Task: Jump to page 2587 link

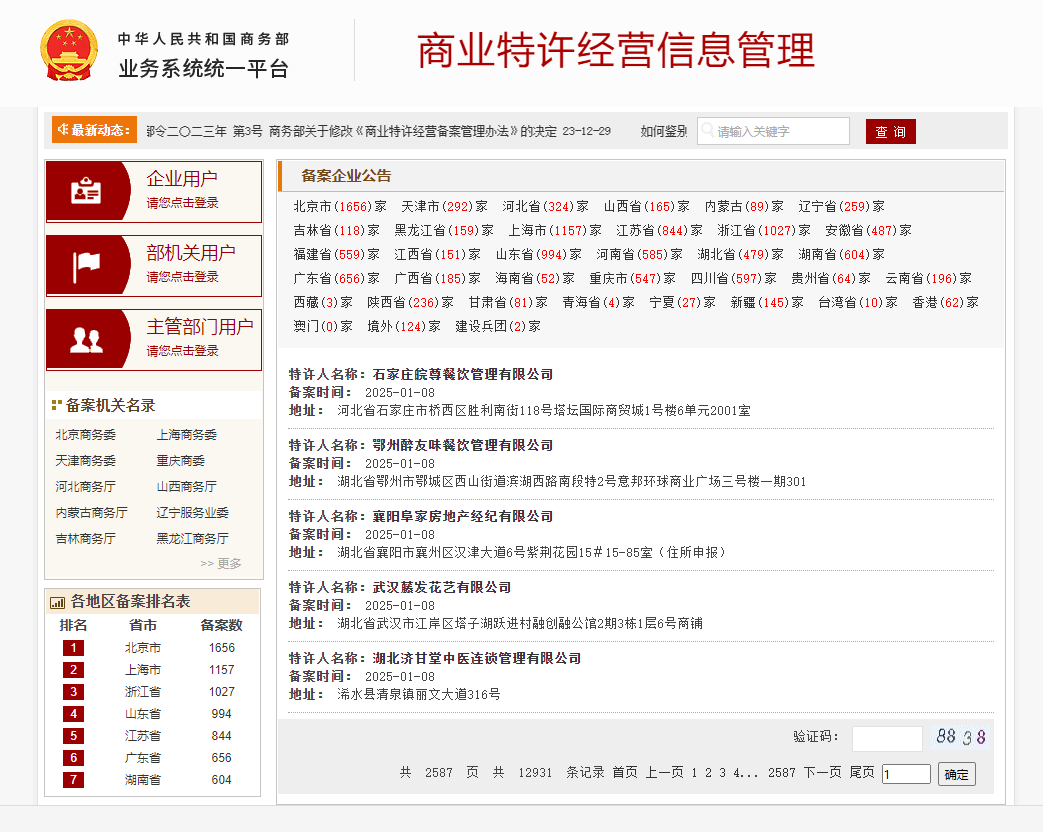Action: [x=782, y=773]
